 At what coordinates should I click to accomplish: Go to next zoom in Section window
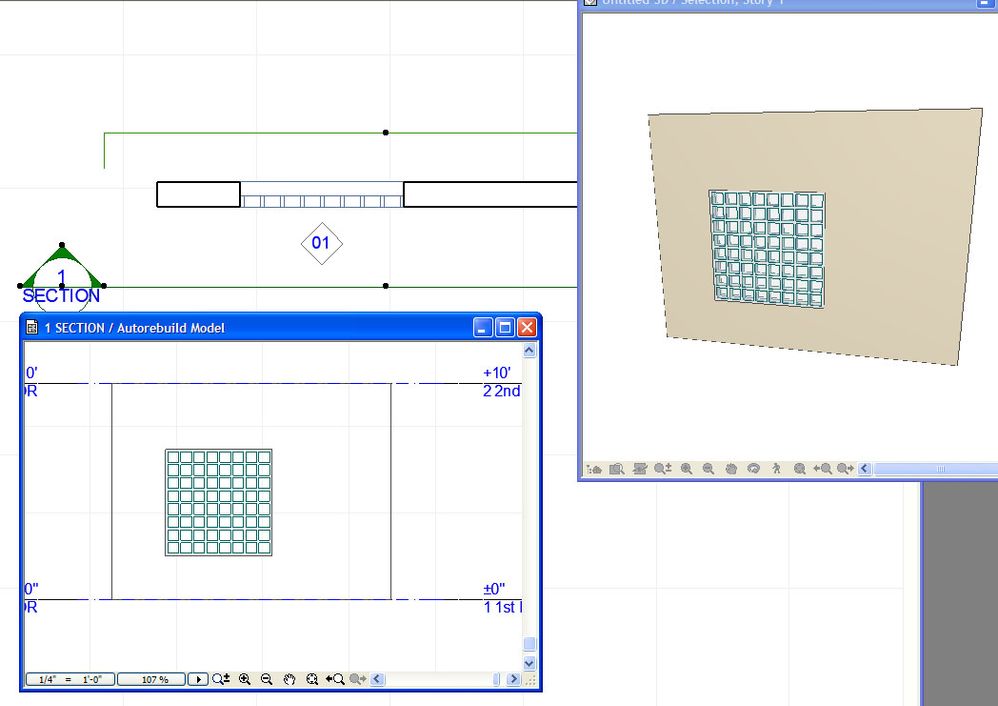(358, 679)
